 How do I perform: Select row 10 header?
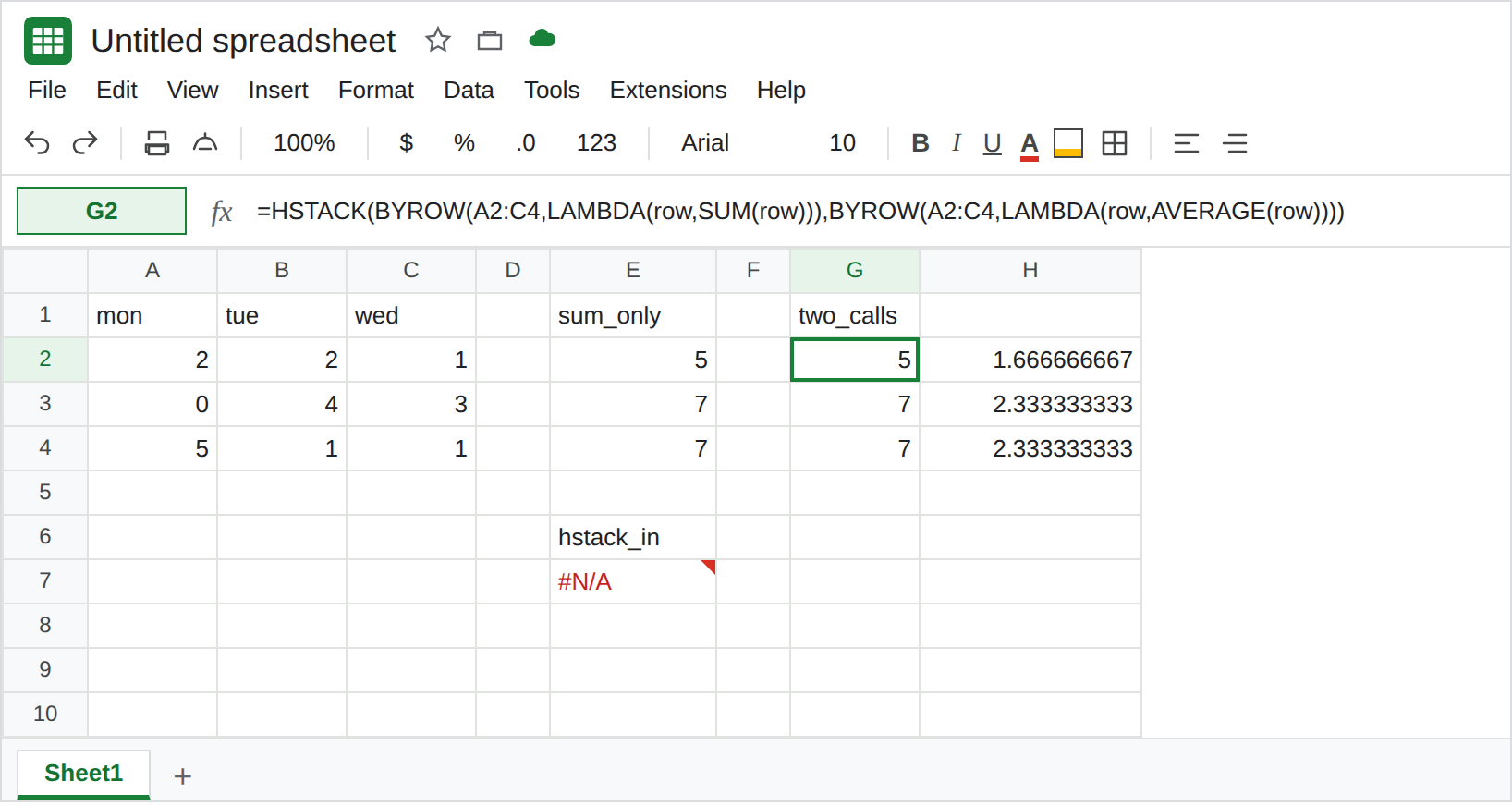[45, 714]
